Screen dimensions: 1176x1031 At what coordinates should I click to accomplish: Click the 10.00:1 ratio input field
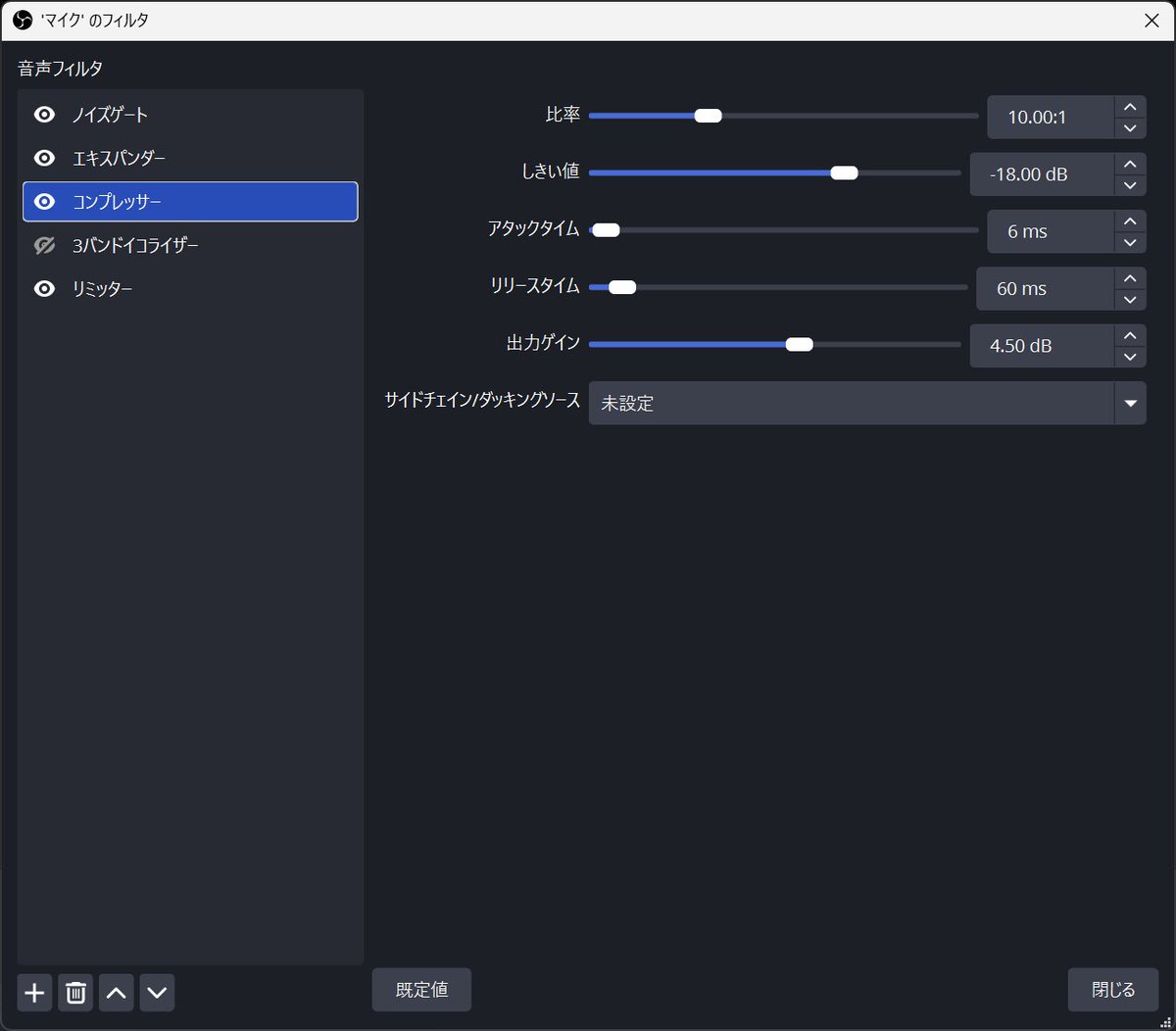pos(1051,117)
